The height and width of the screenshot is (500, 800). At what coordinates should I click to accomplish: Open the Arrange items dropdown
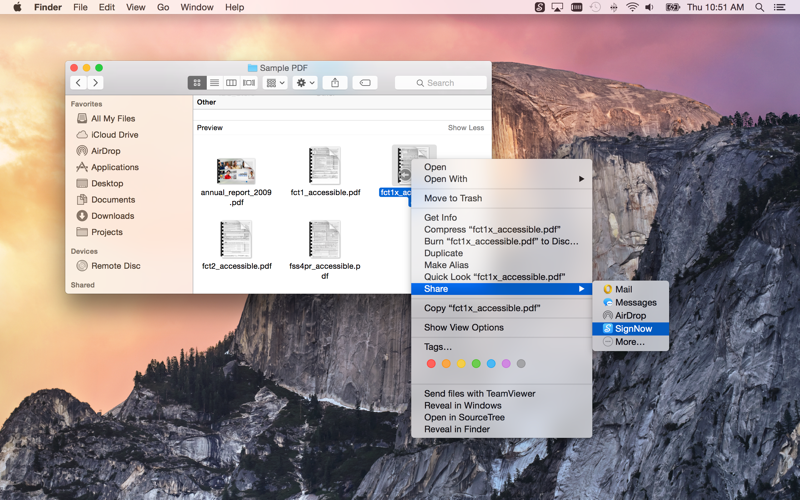275,83
